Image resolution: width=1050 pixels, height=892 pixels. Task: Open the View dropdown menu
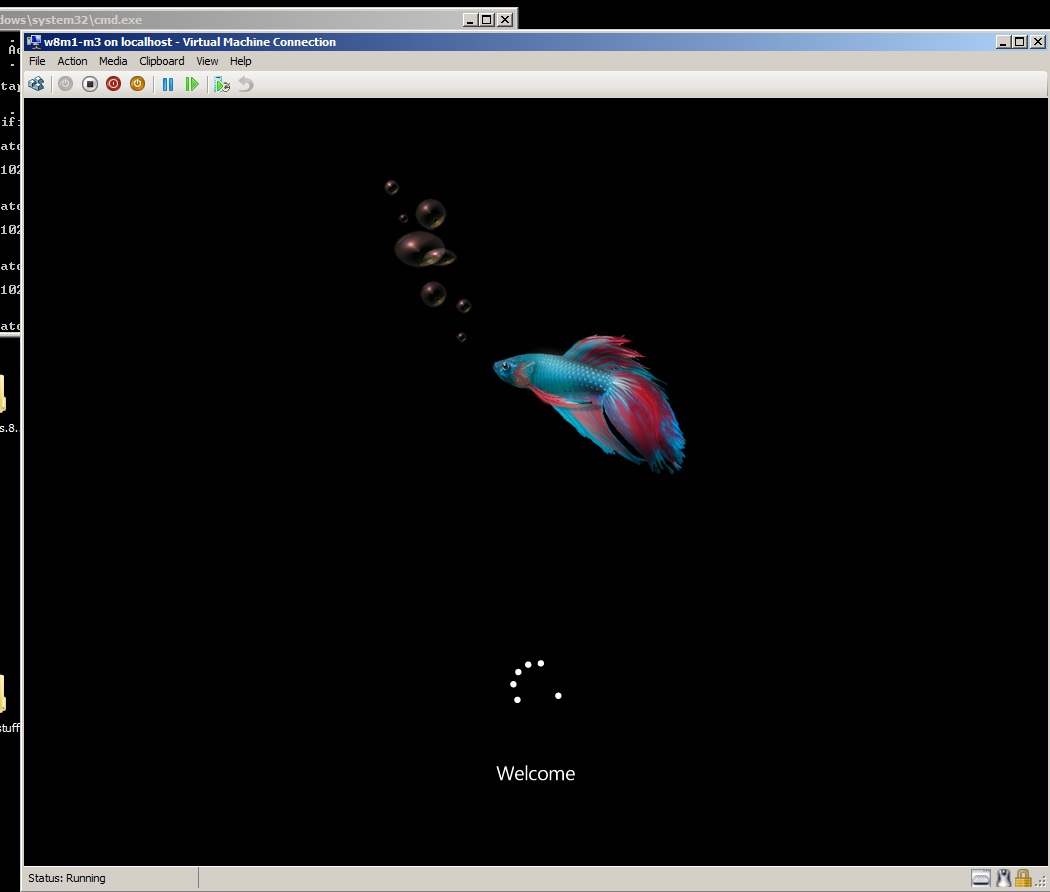pos(207,61)
